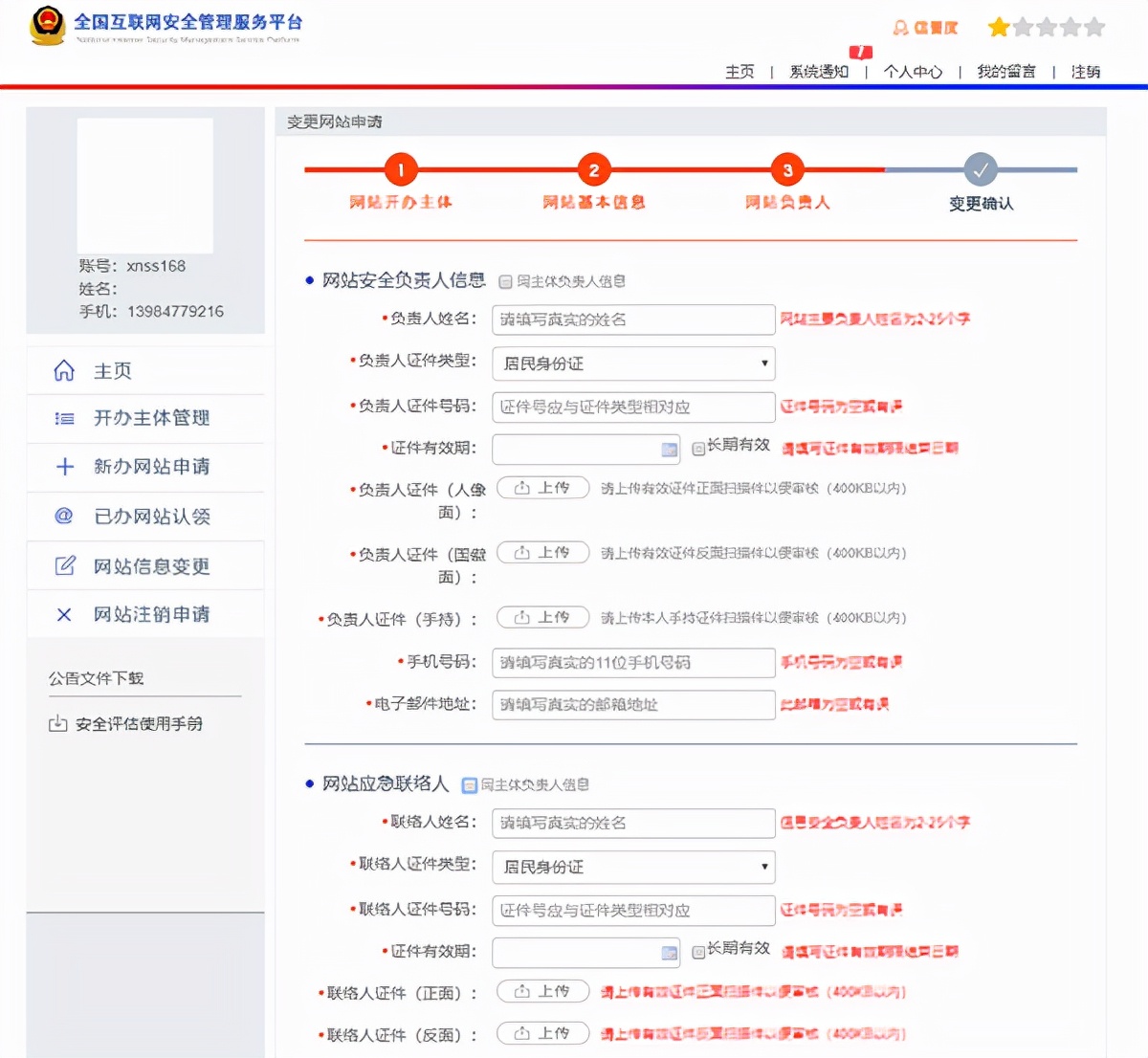
Task: Switch to 系统通知 in top navigation
Action: [x=819, y=72]
